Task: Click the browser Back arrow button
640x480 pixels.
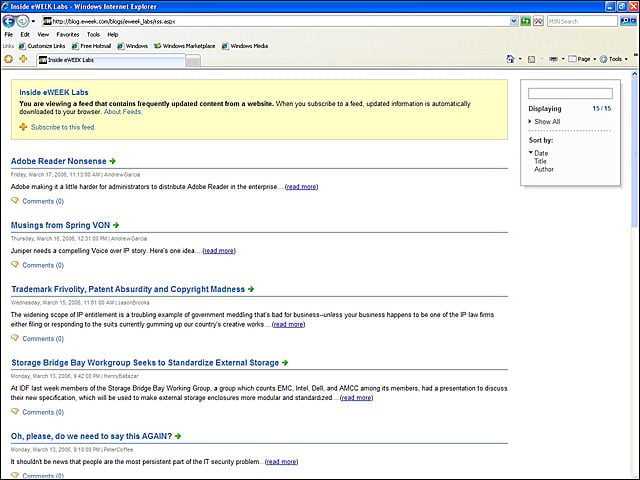Action: point(9,21)
